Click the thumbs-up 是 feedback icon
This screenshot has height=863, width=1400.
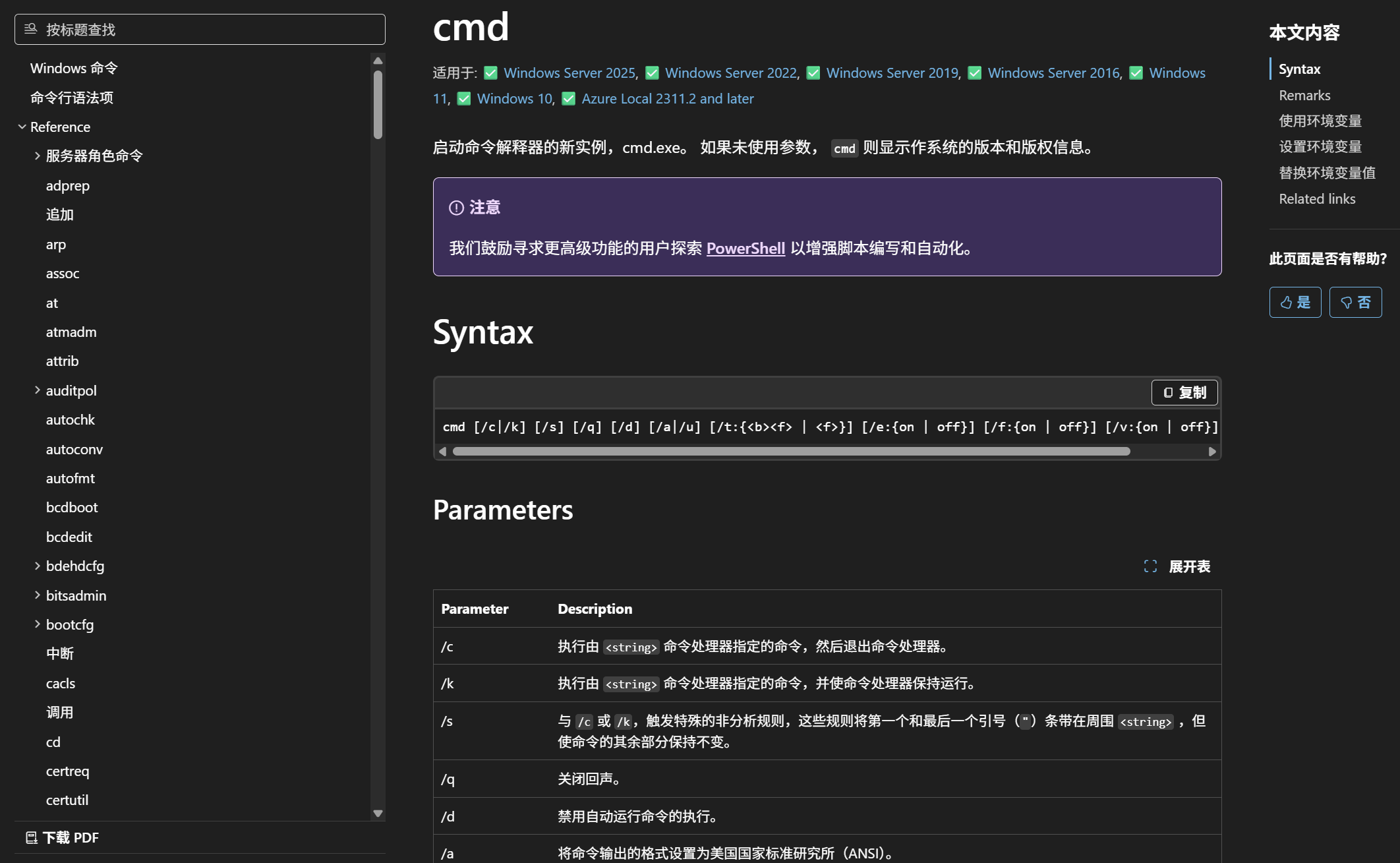[x=1287, y=302]
